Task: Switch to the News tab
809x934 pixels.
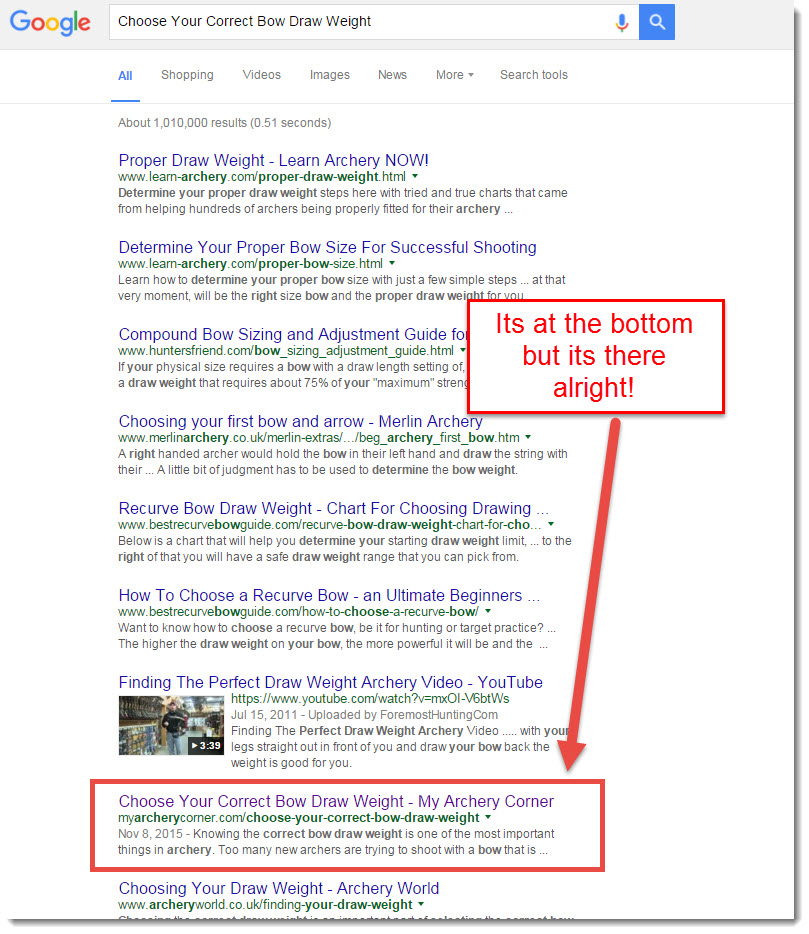Action: tap(392, 75)
